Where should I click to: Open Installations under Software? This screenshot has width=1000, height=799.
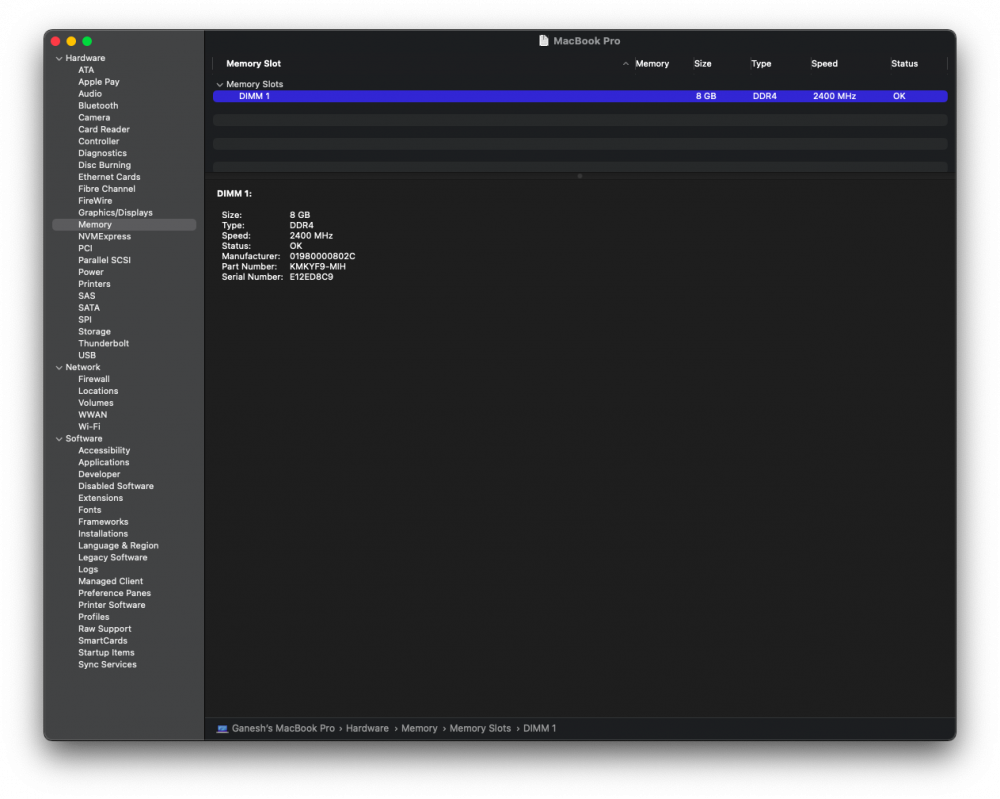(x=103, y=534)
